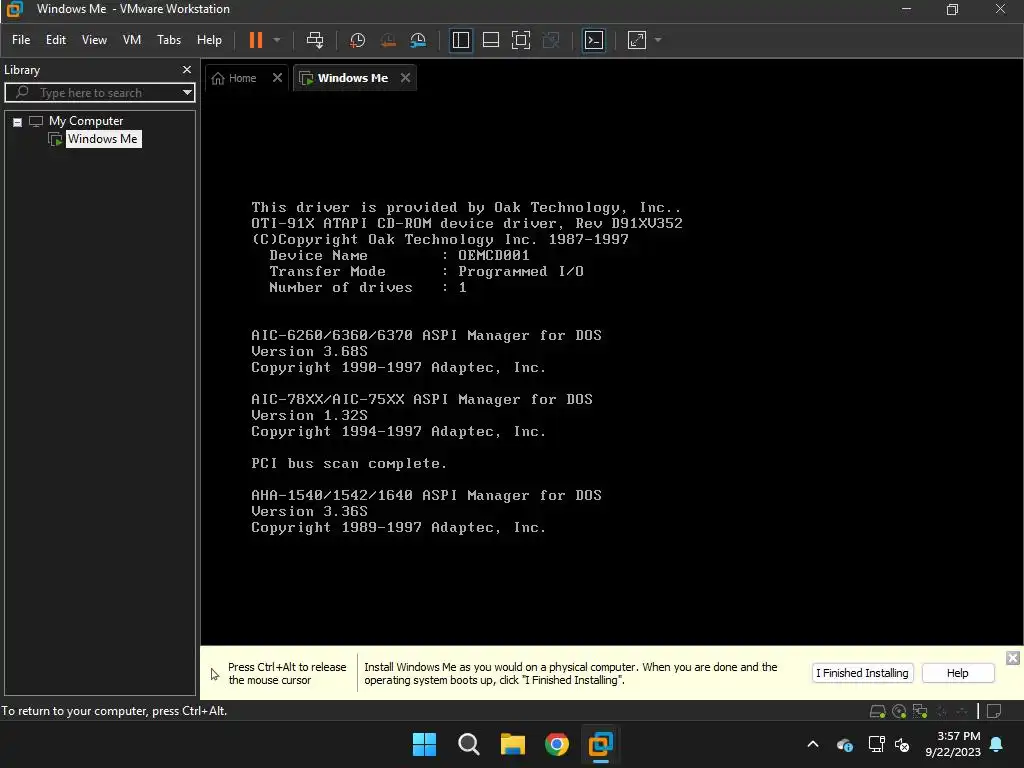Dismiss the install hint bar
The image size is (1024, 768).
click(x=1012, y=658)
